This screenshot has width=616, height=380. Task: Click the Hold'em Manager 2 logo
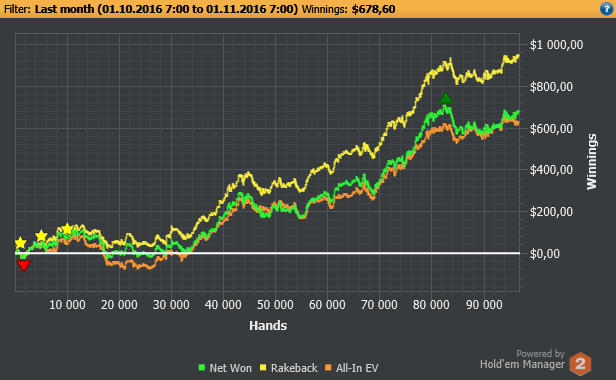pos(581,364)
